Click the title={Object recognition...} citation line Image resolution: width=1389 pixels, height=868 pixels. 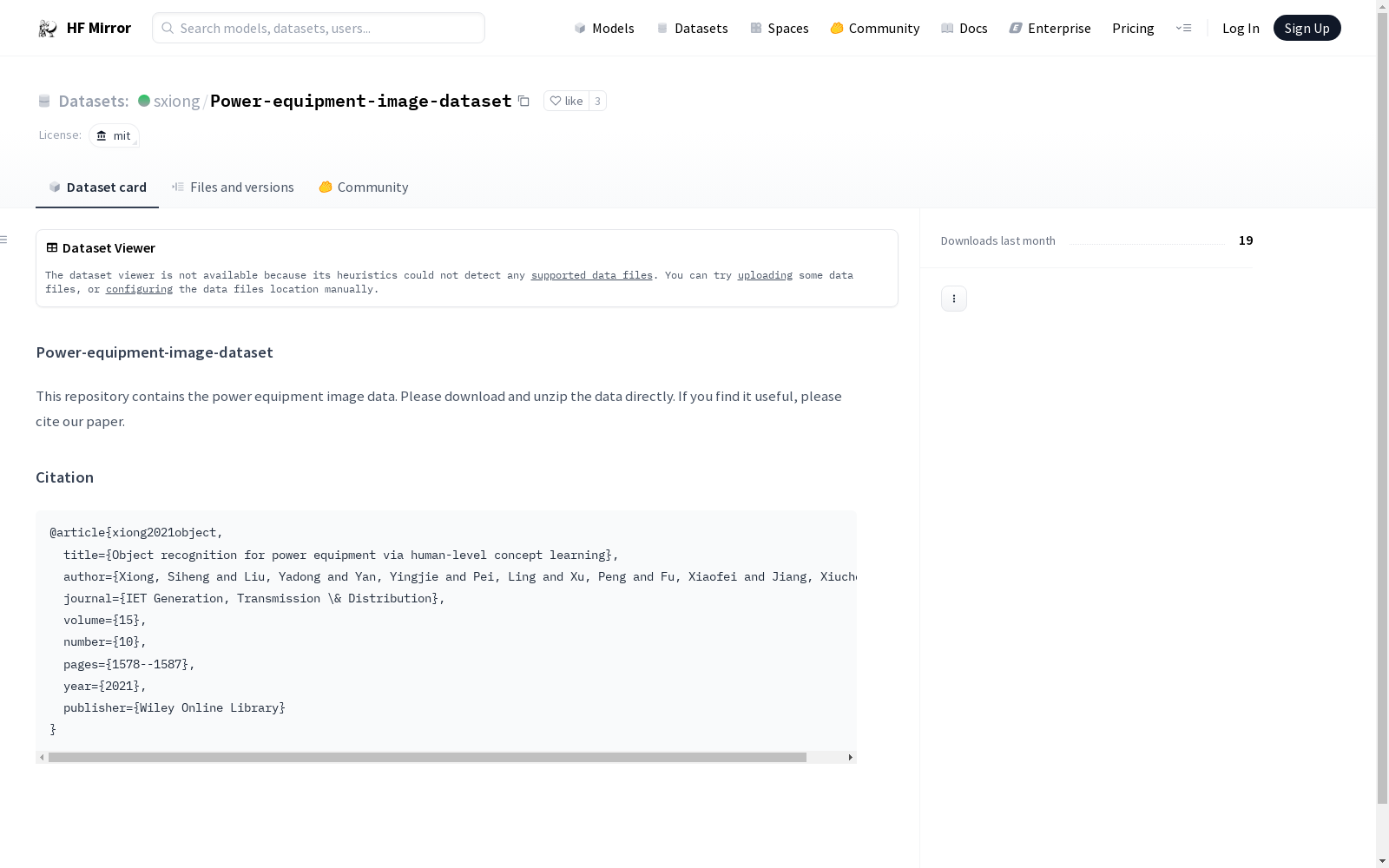[341, 555]
